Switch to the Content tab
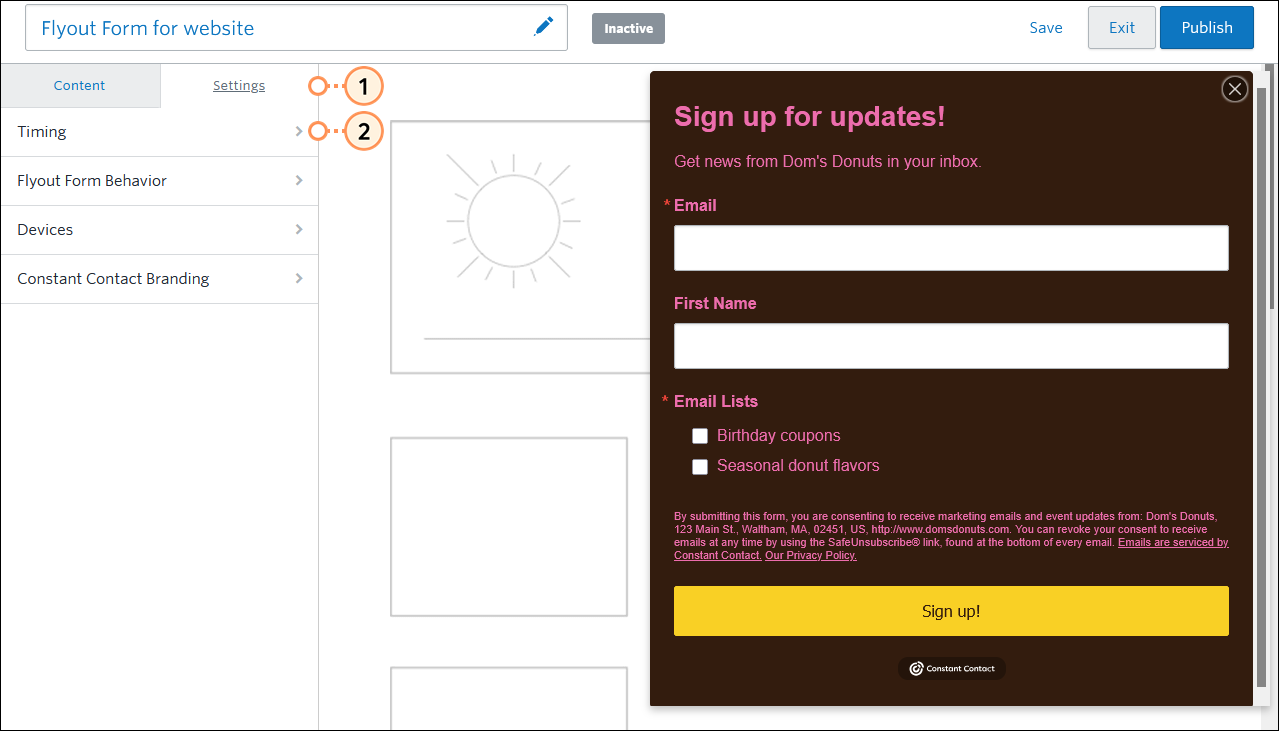 tap(79, 85)
